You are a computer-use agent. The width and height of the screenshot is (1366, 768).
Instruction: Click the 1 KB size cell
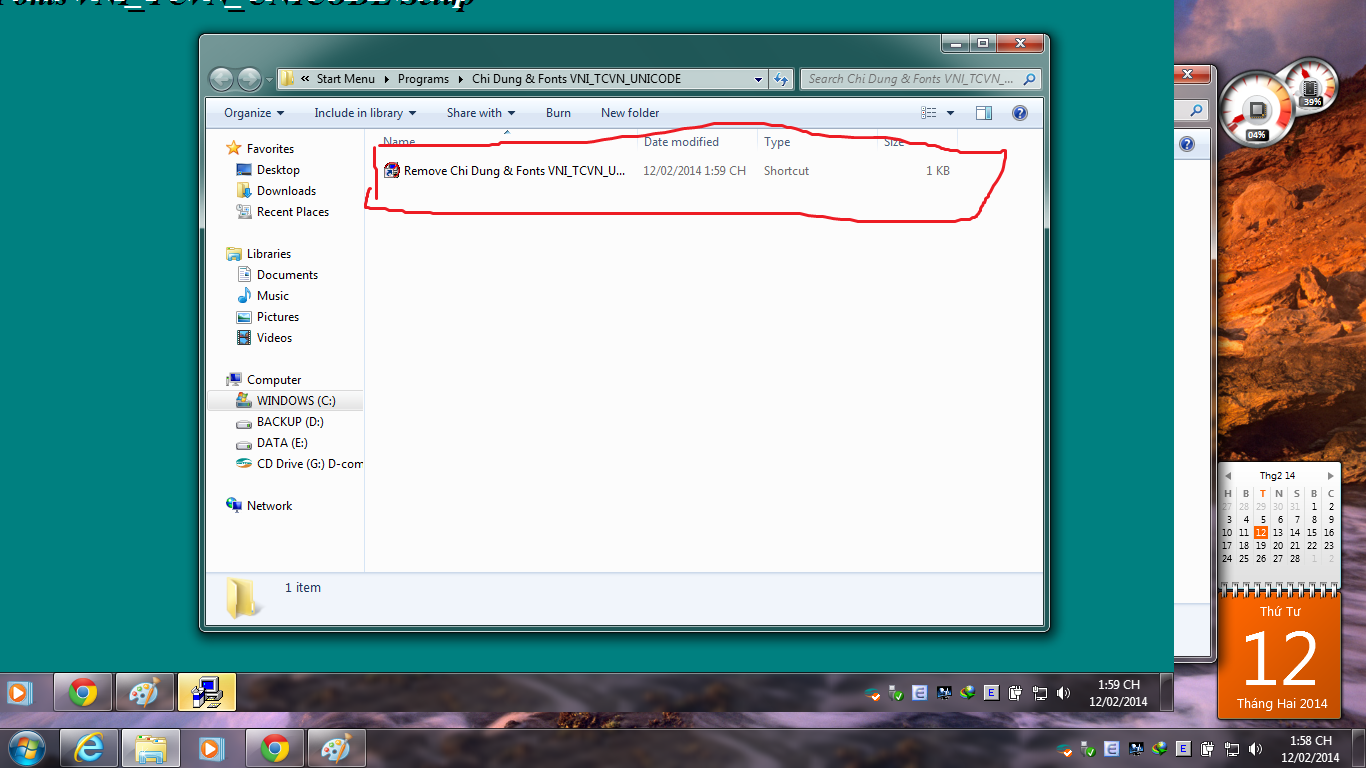click(938, 171)
